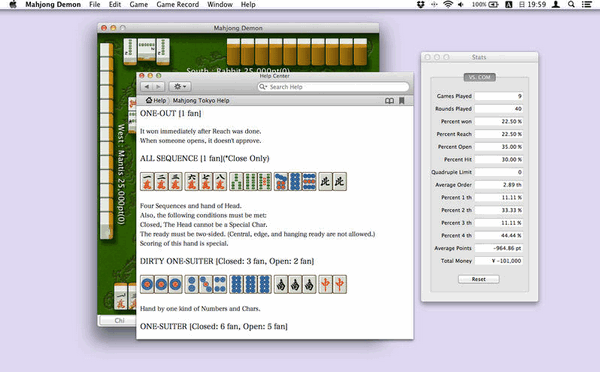Open the Window menu
This screenshot has height=372, width=600.
[x=220, y=5]
